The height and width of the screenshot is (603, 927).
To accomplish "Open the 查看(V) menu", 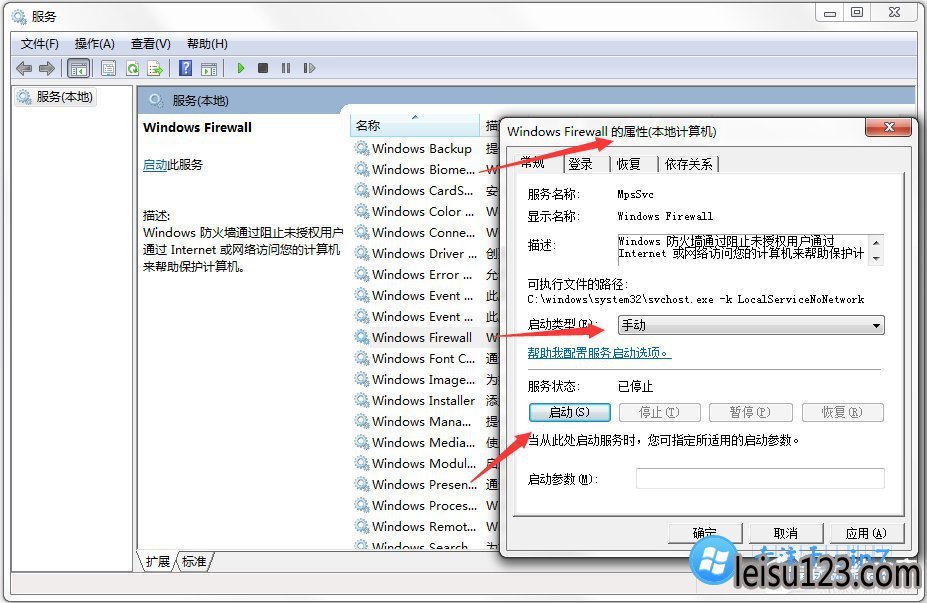I will [151, 44].
